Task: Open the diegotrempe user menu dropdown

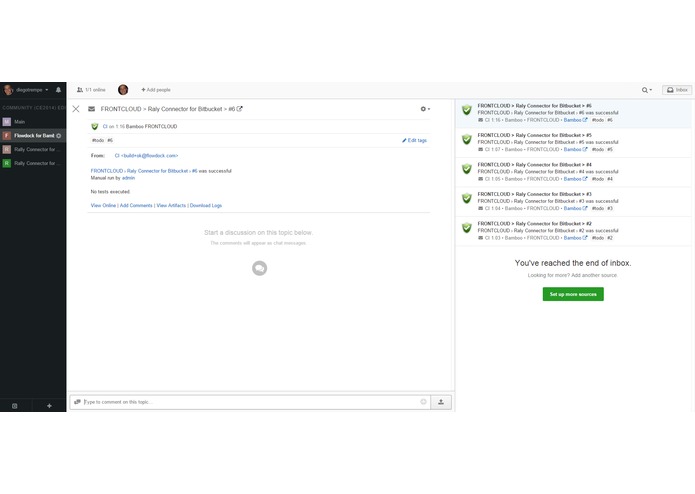Action: pyautogui.click(x=32, y=90)
